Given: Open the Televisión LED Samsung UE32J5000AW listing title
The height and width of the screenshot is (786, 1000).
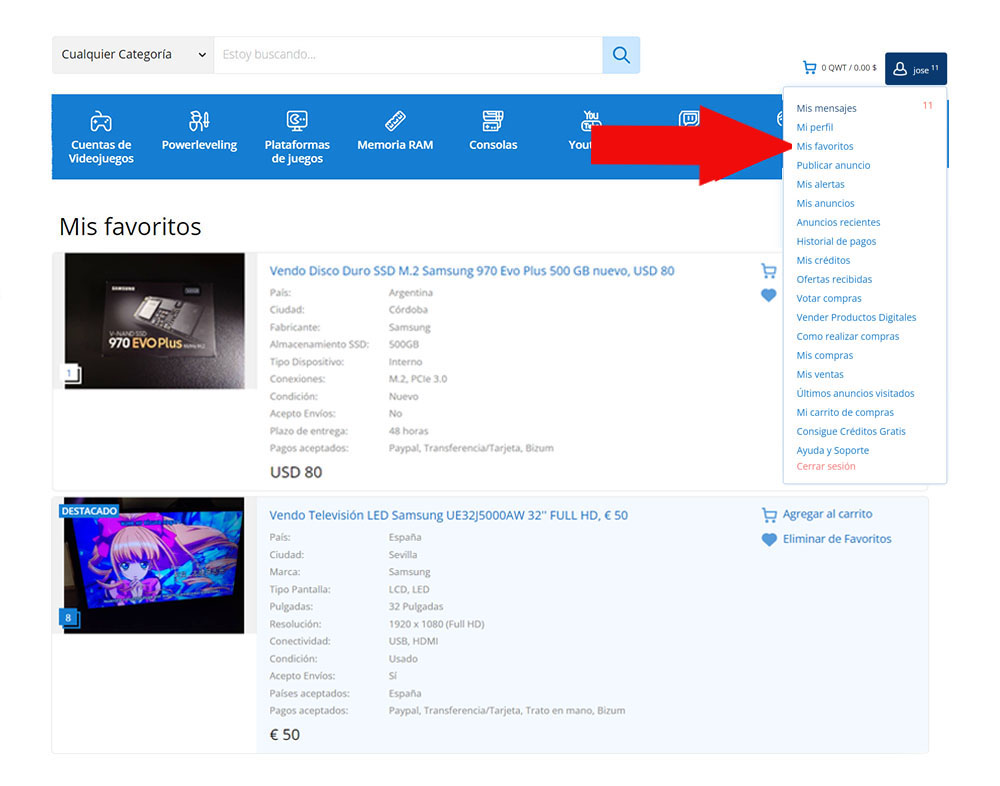Looking at the screenshot, I should [x=448, y=515].
